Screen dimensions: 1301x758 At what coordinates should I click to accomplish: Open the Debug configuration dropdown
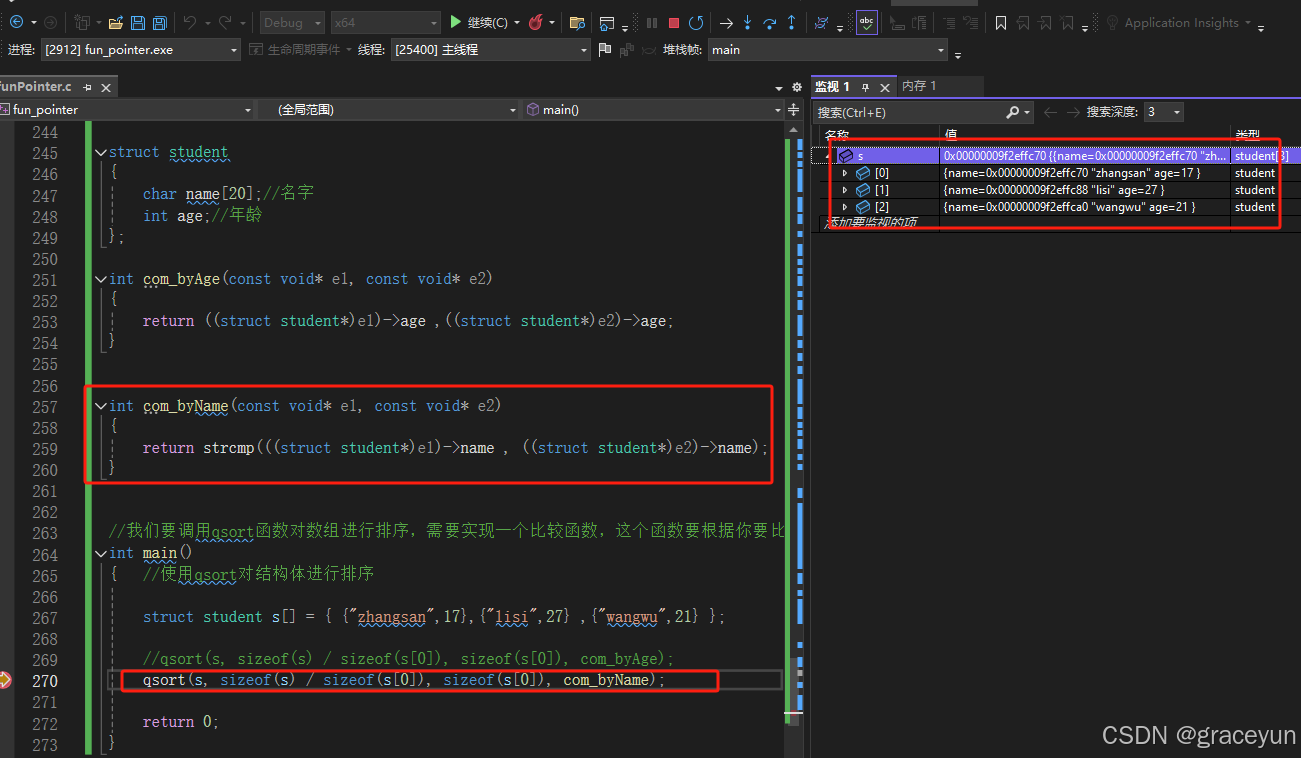click(292, 22)
